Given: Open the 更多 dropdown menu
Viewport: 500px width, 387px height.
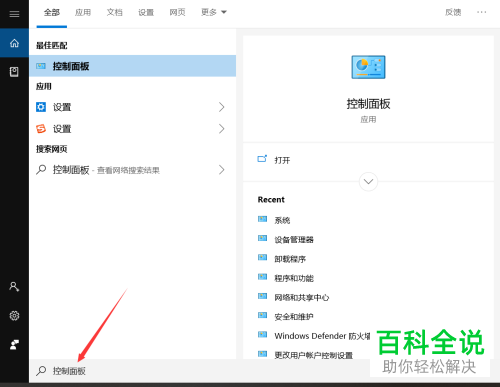Looking at the screenshot, I should [x=214, y=12].
